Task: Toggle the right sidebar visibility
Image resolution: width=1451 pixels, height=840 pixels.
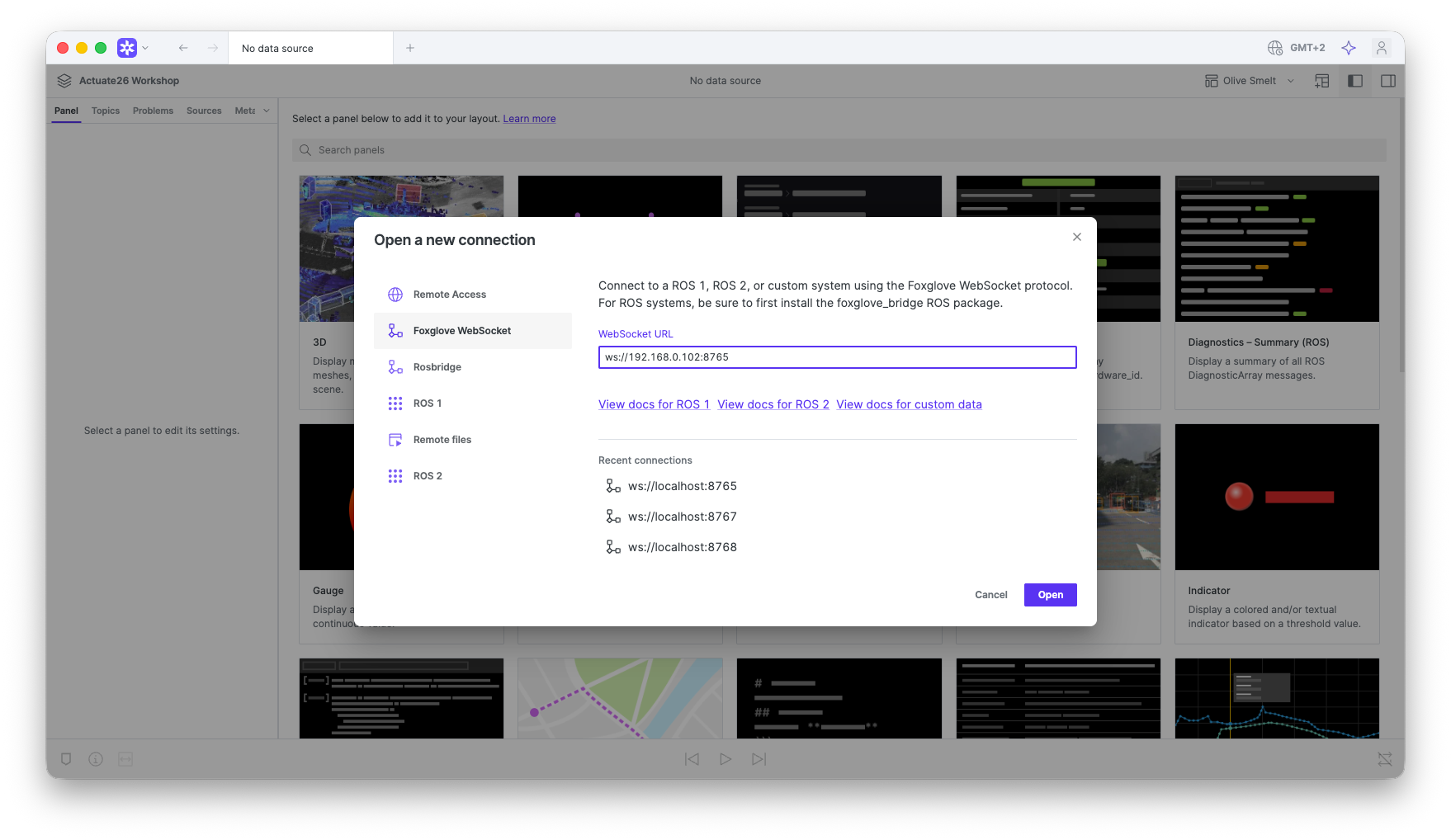Action: pos(1387,81)
